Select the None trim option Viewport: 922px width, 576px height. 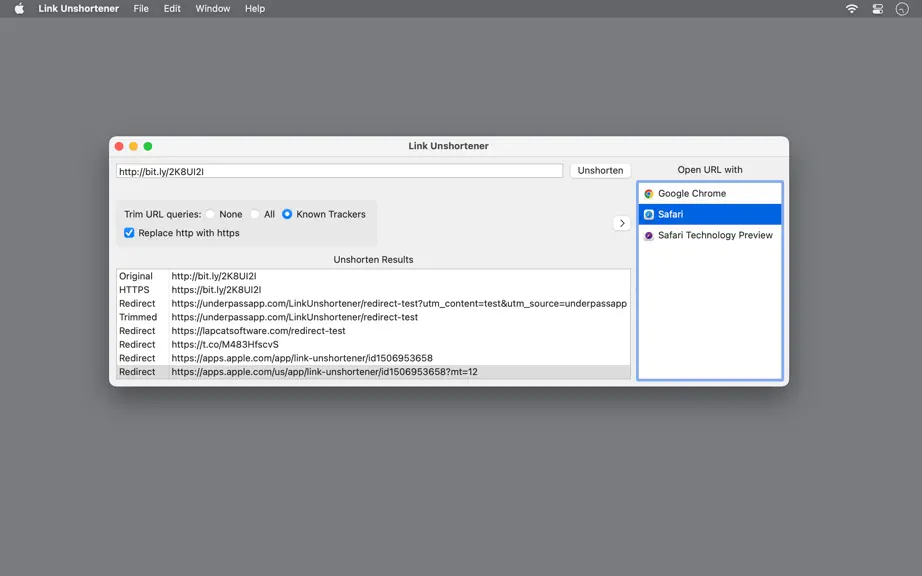coord(210,214)
